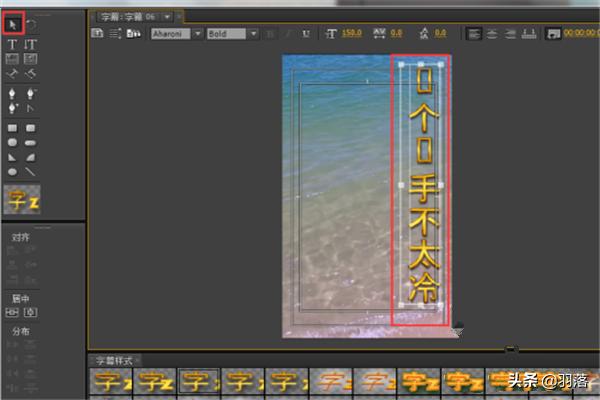Open the Aharoni font family dropdown
Image resolution: width=600 pixels, height=400 pixels.
[197, 34]
